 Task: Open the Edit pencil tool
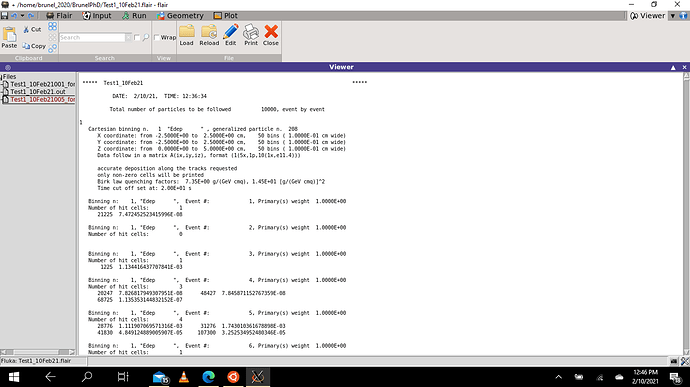231,35
